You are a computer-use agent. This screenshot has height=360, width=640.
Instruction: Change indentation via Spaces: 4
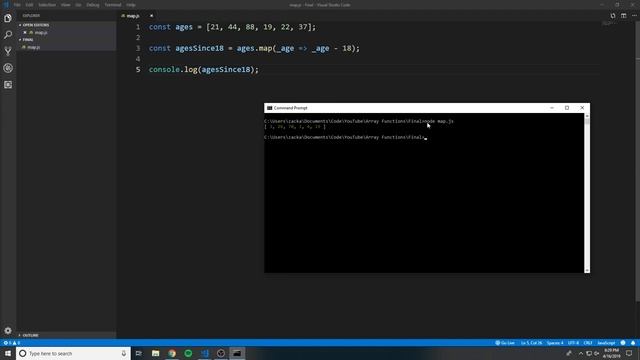555,343
